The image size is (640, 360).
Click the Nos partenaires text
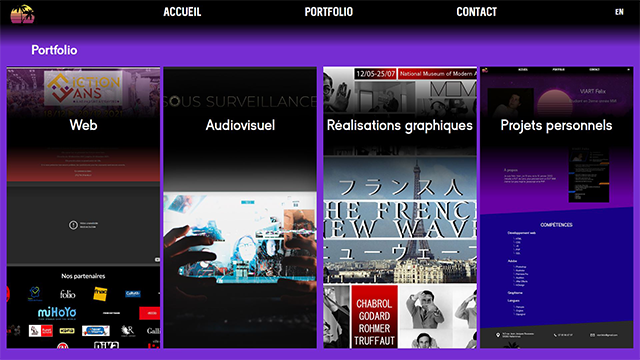click(x=83, y=276)
